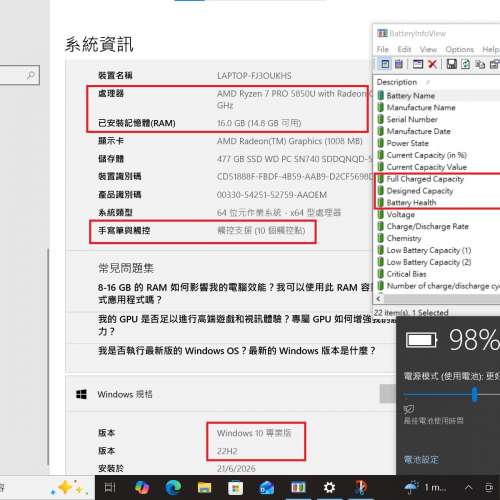Open Microsoft Store from taskbar

235,488
